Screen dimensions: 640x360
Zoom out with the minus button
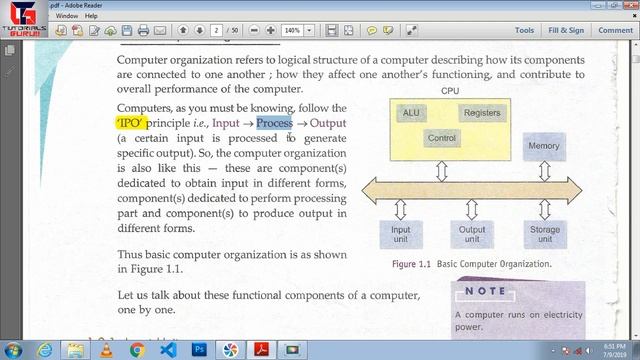tap(254, 30)
